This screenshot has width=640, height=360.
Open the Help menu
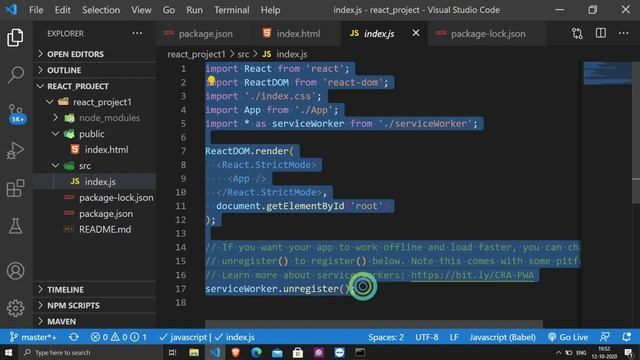270,10
